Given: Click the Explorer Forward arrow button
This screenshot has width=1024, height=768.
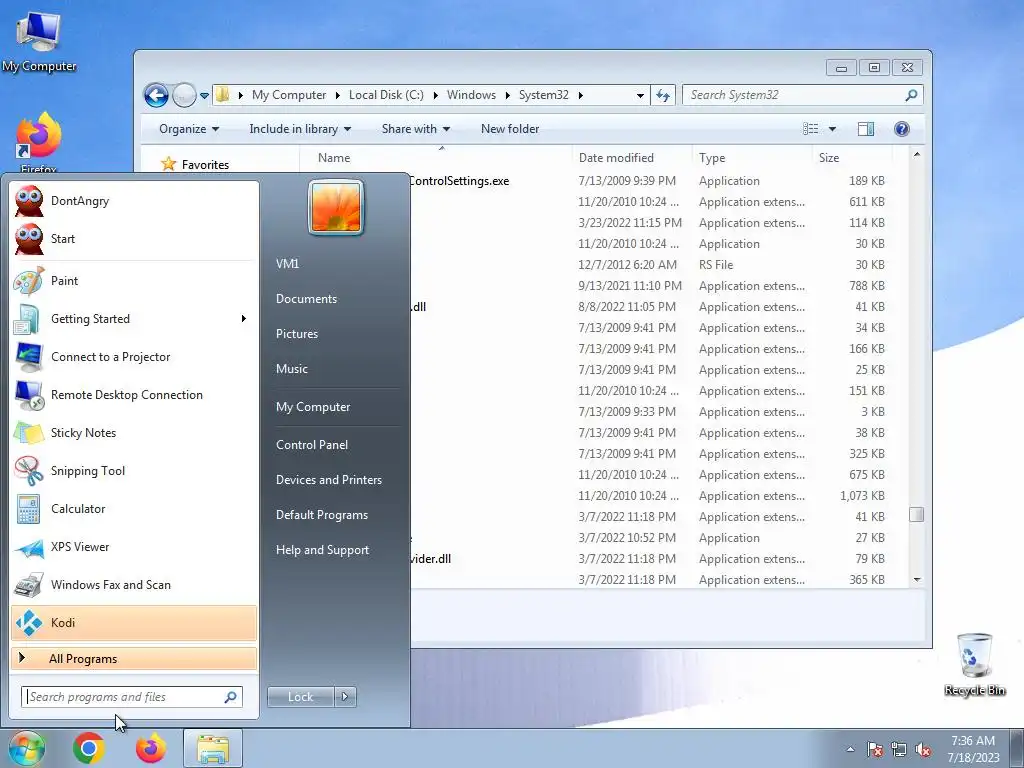Looking at the screenshot, I should [184, 95].
